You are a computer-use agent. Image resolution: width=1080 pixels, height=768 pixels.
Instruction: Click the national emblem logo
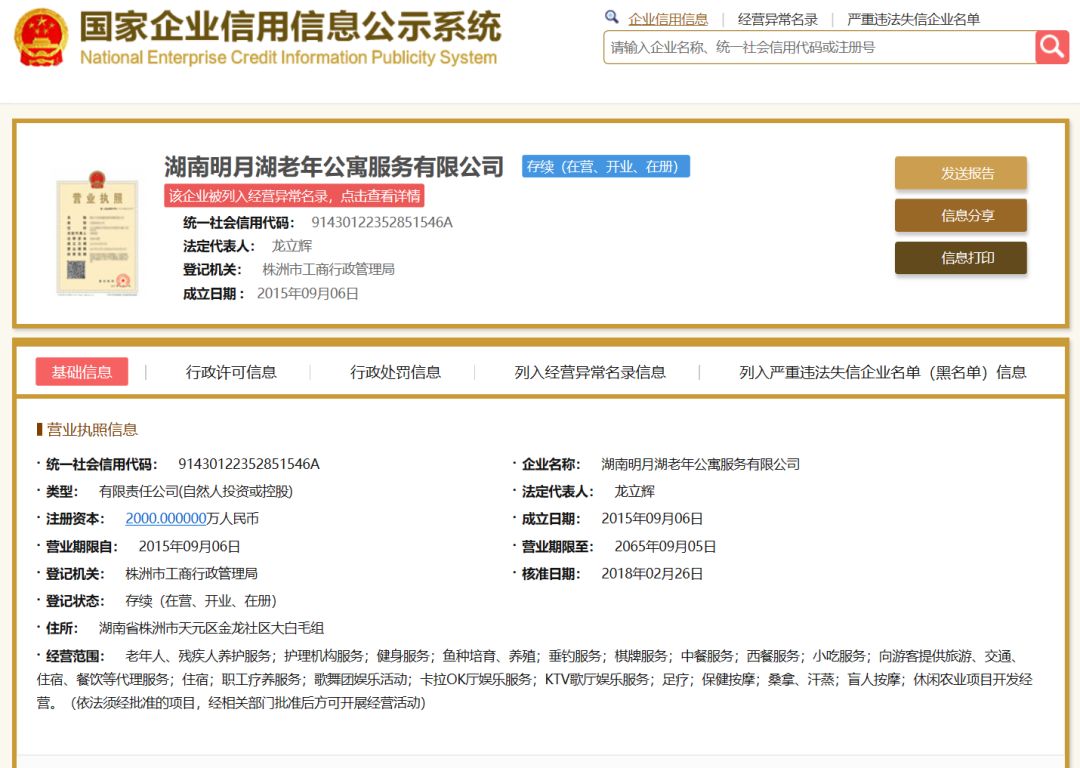pyautogui.click(x=41, y=36)
